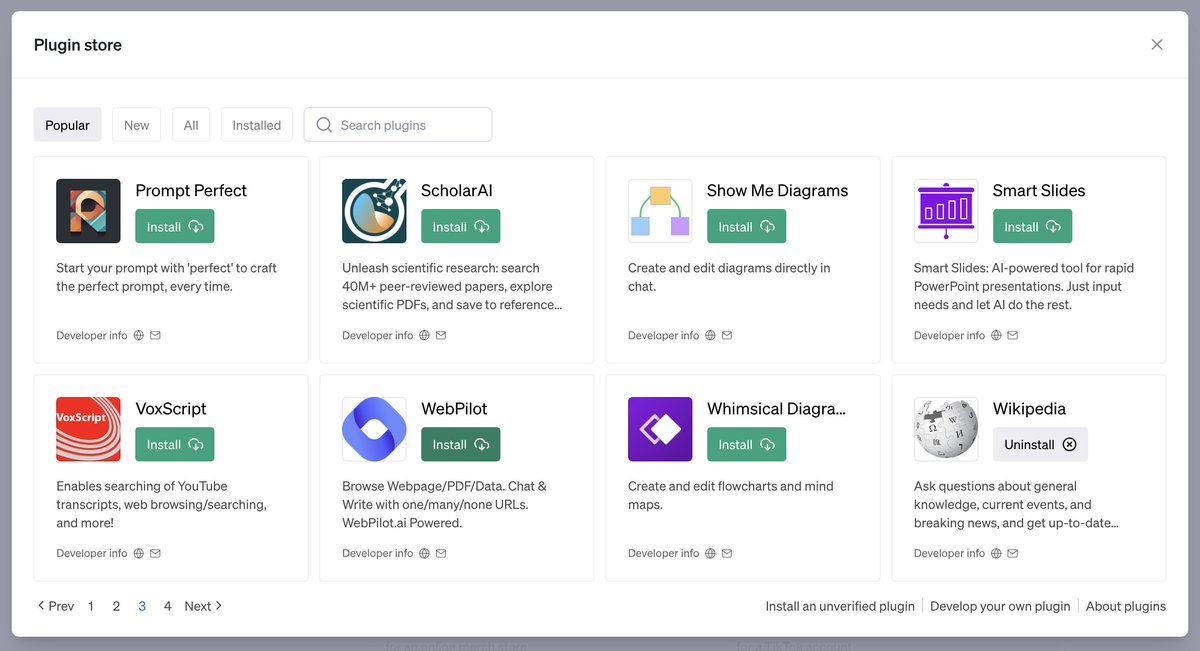Install the ScholarAI plugin
Image resolution: width=1200 pixels, height=651 pixels.
point(461,227)
